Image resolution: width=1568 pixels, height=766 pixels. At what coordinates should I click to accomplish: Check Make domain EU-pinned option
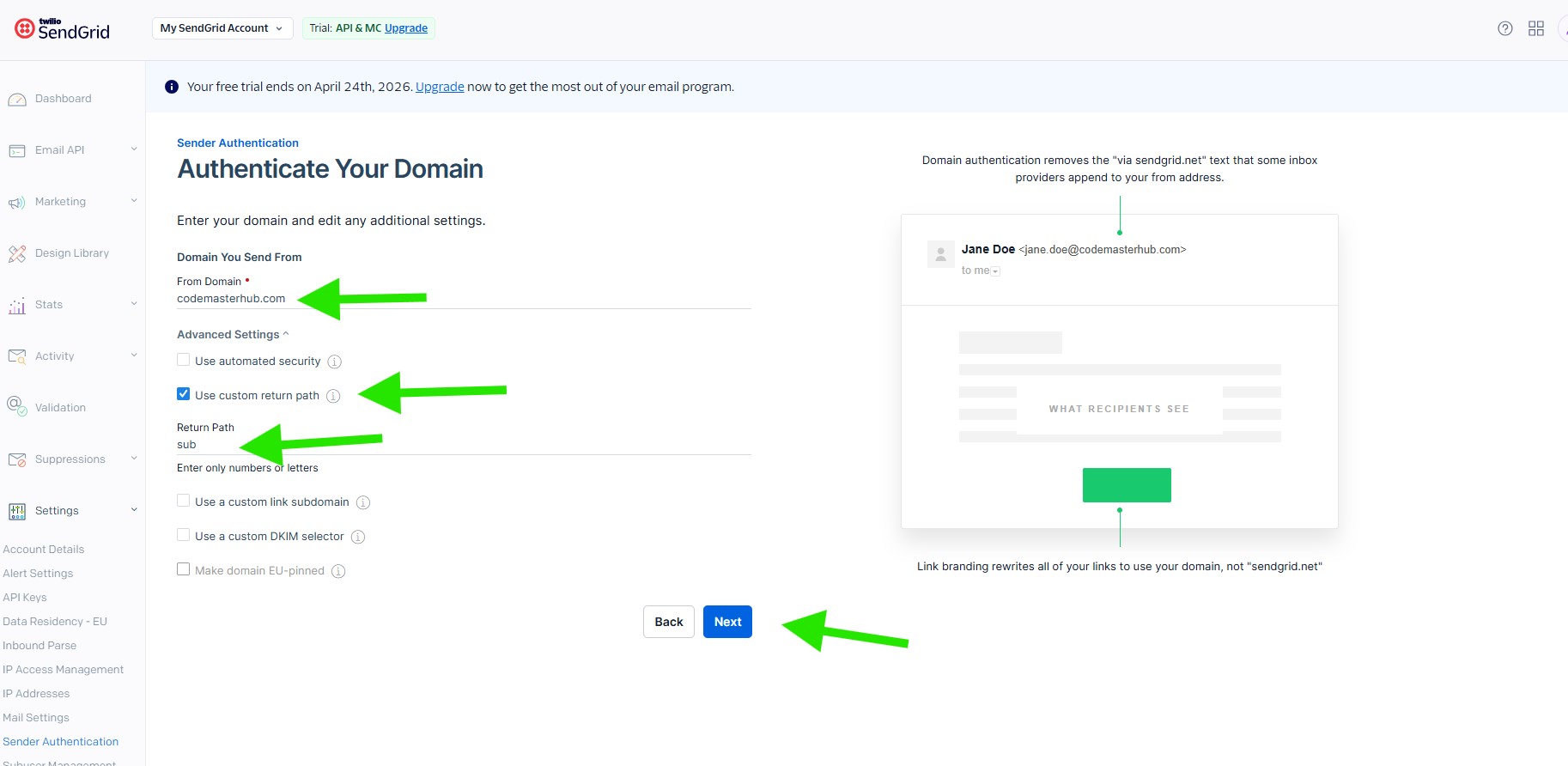click(184, 569)
